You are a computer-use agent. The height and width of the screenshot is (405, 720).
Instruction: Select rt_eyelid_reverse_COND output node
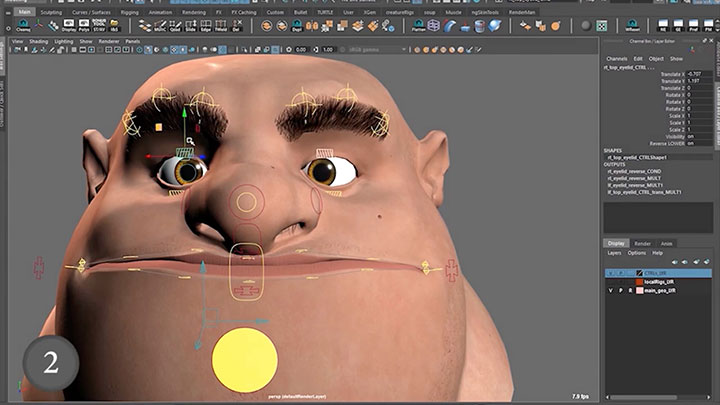(634, 171)
